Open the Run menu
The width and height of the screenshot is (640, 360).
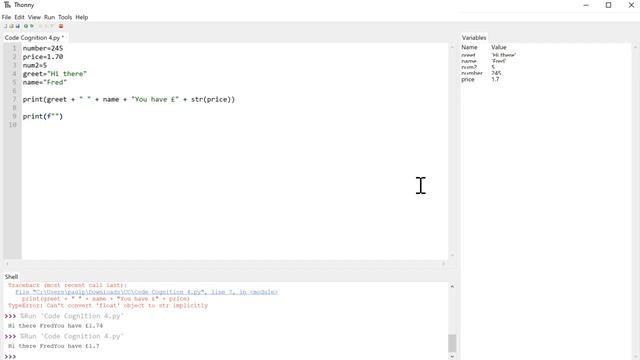click(49, 17)
